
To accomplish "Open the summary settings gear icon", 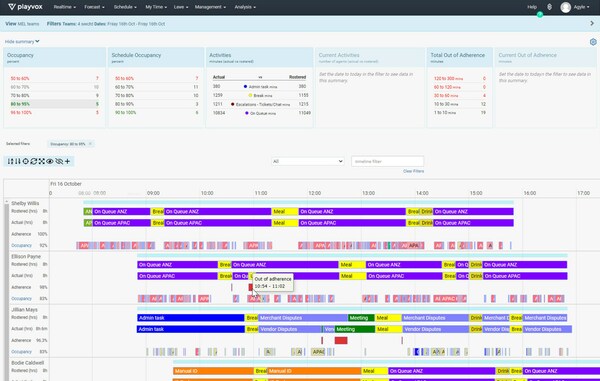I will pyautogui.click(x=593, y=42).
